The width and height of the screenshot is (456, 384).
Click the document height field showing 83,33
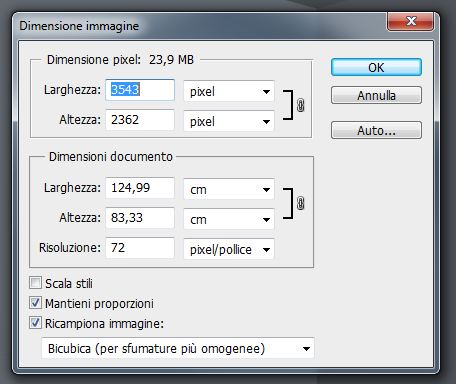pyautogui.click(x=140, y=218)
